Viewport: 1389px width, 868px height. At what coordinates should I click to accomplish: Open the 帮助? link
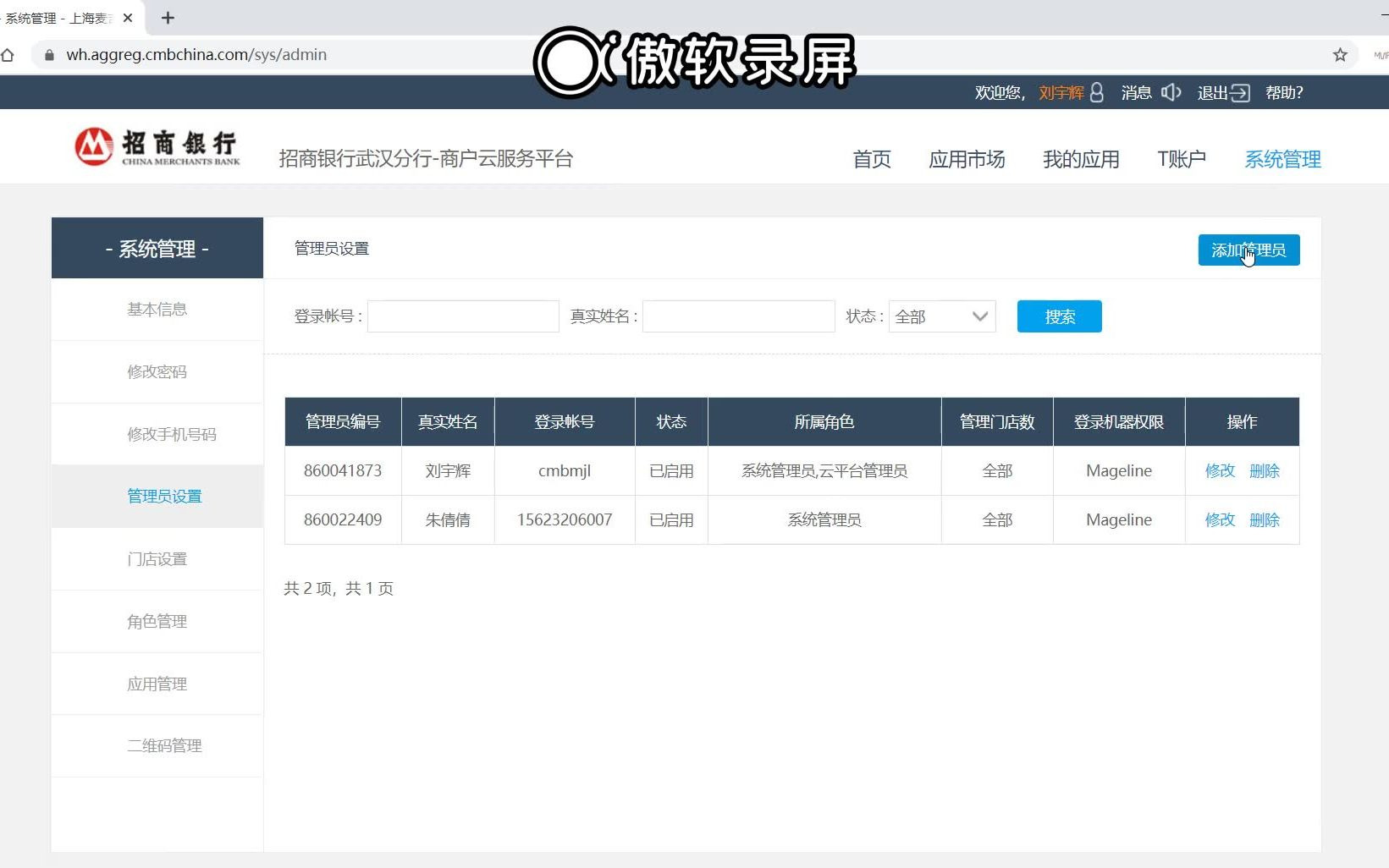pyautogui.click(x=1284, y=93)
